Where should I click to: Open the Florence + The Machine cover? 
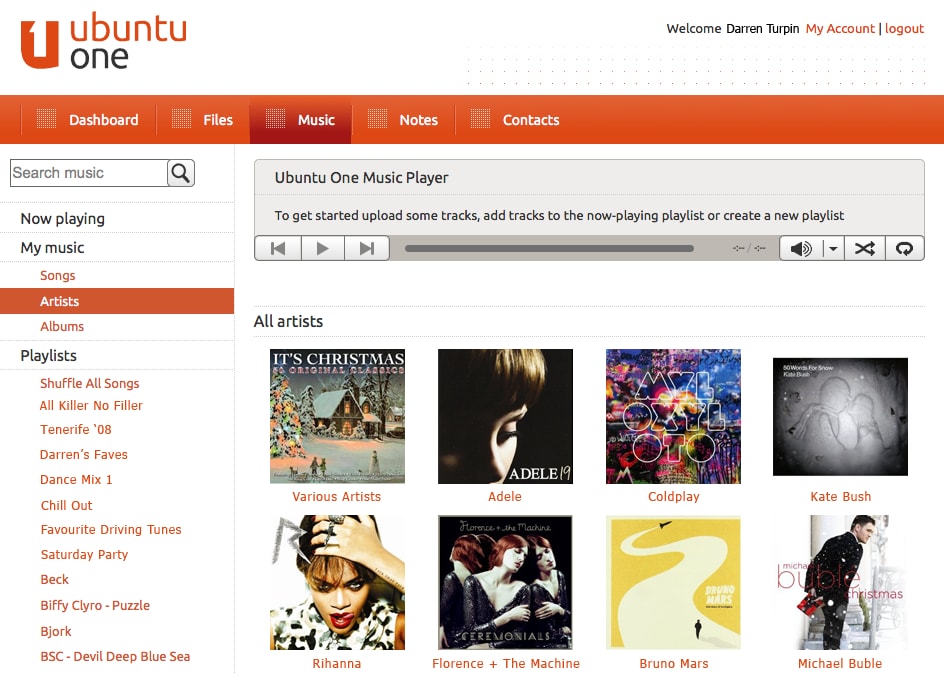pyautogui.click(x=505, y=583)
